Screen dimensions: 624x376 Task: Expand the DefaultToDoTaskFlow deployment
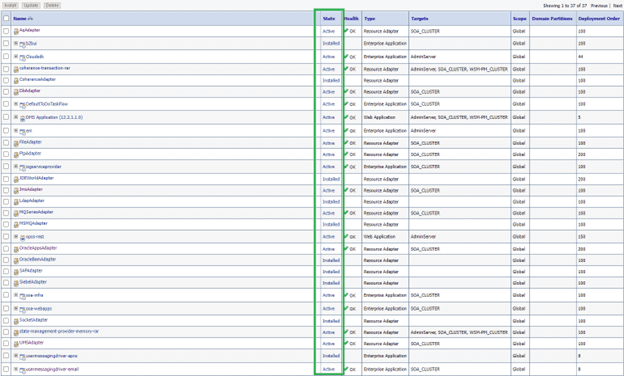pos(16,104)
